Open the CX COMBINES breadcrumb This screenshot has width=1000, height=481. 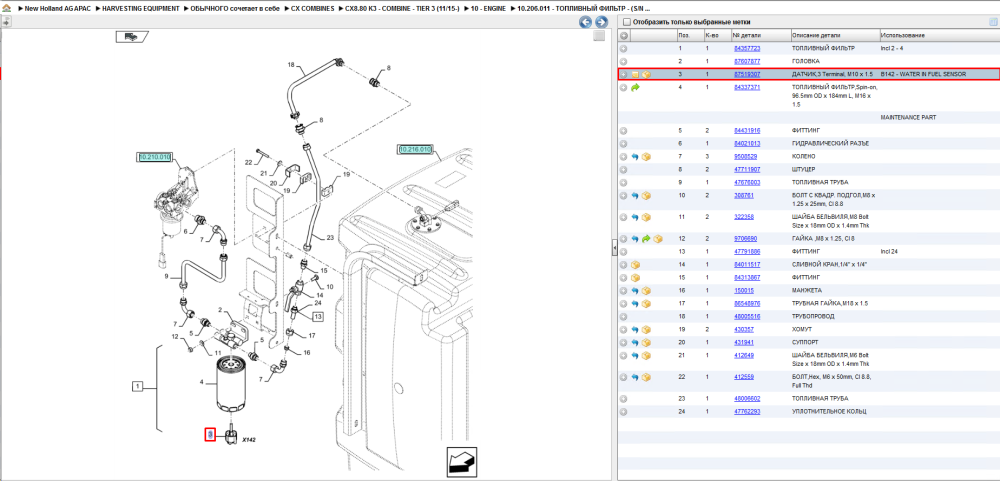pos(312,9)
